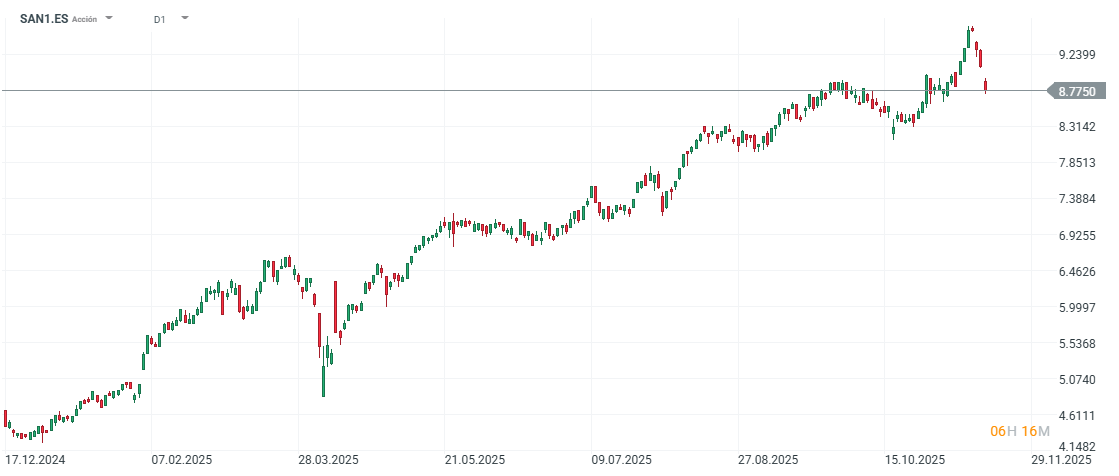The width and height of the screenshot is (1119, 476).
Task: Click the 4.1482 price axis label
Action: [1077, 448]
